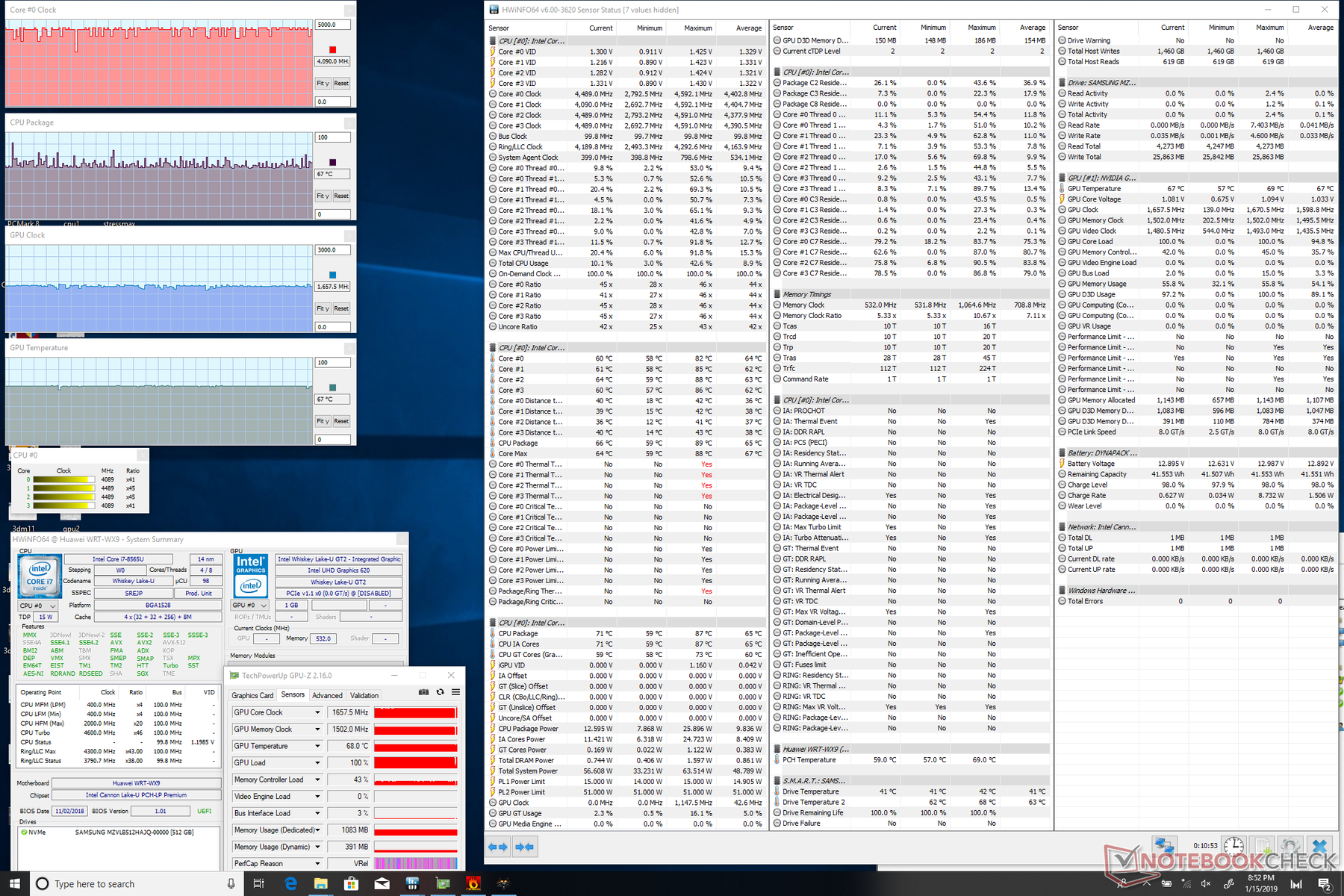Viewport: 1344px width, 896px height.
Task: Click the expand columns blue arrows button
Action: click(497, 847)
